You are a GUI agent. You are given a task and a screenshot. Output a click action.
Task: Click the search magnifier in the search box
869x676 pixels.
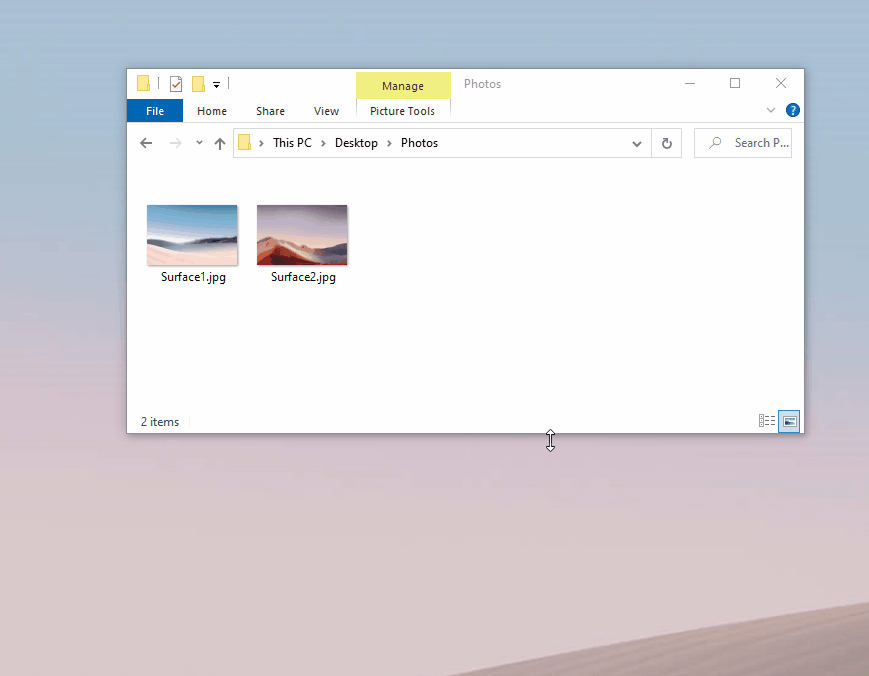coord(714,143)
